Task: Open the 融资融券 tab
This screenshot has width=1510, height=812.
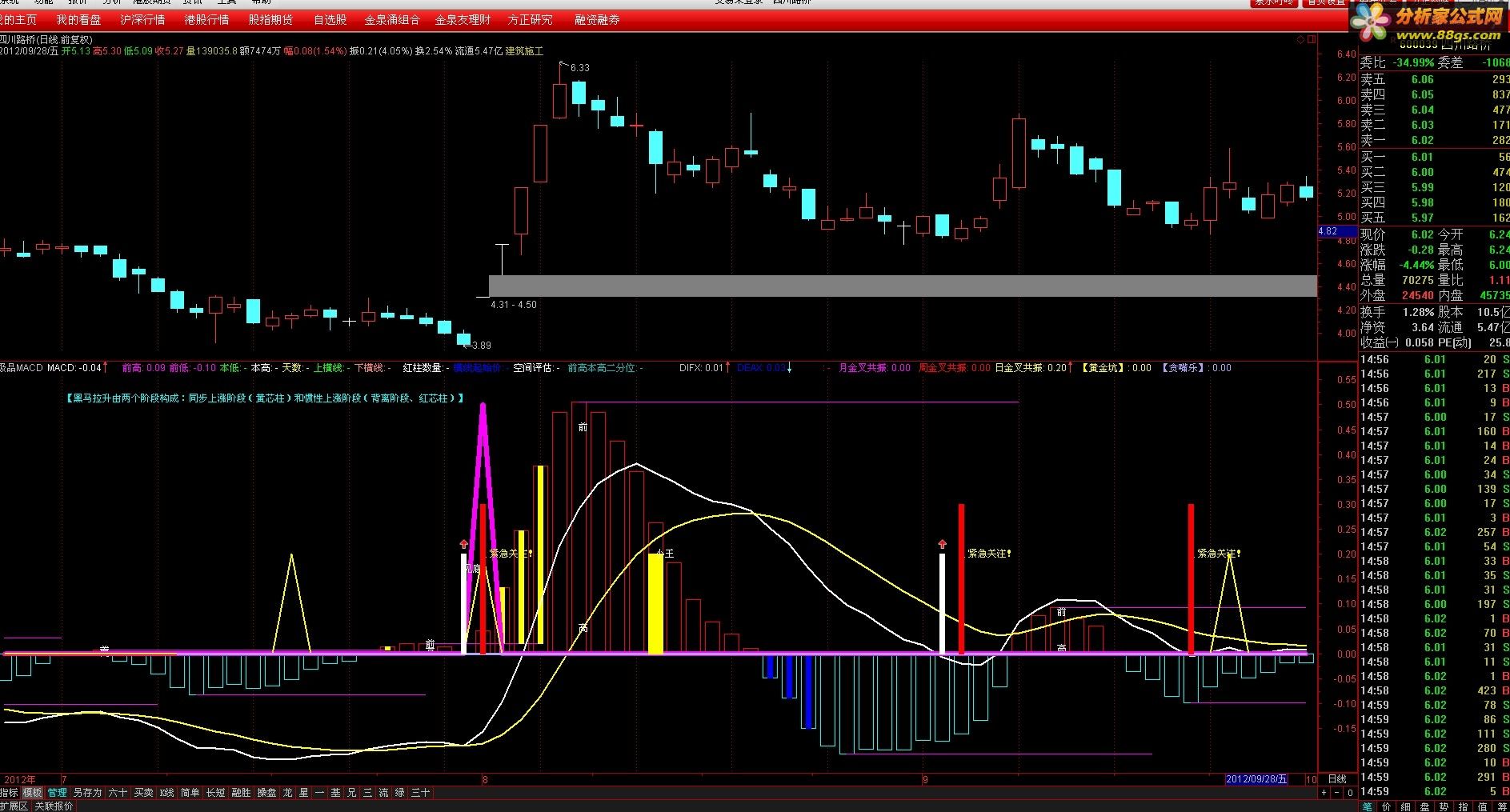Action: (597, 19)
